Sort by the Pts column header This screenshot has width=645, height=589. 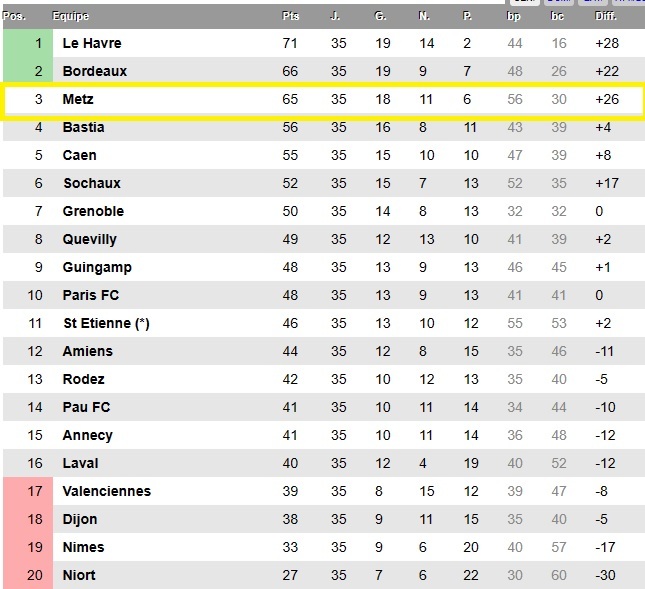pyautogui.click(x=291, y=16)
